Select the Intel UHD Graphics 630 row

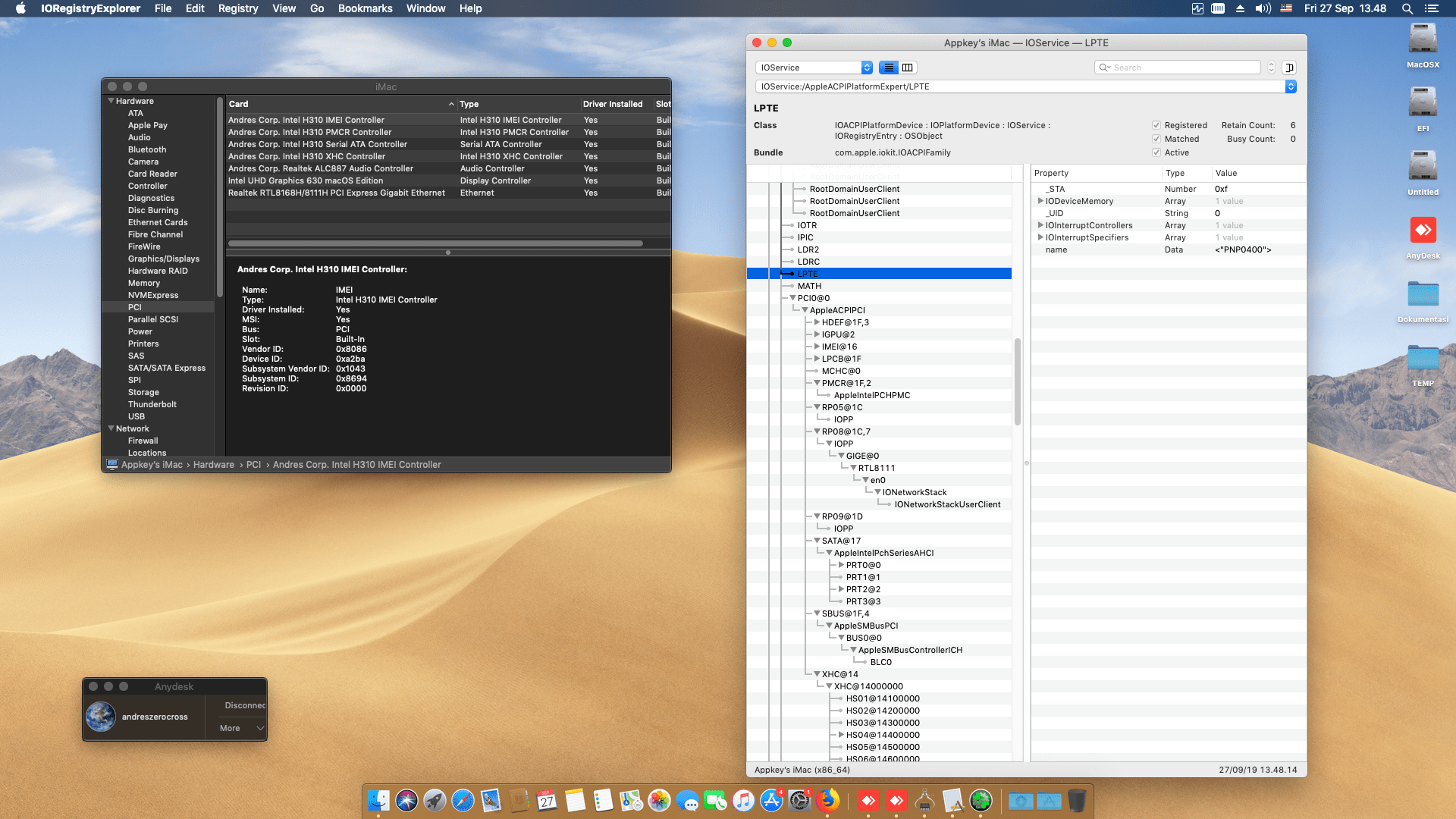(448, 180)
